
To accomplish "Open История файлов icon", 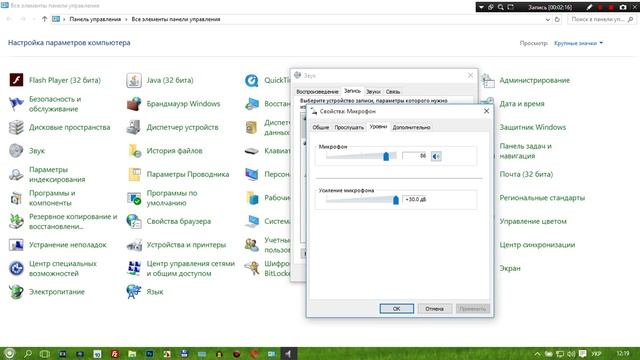I will (134, 151).
